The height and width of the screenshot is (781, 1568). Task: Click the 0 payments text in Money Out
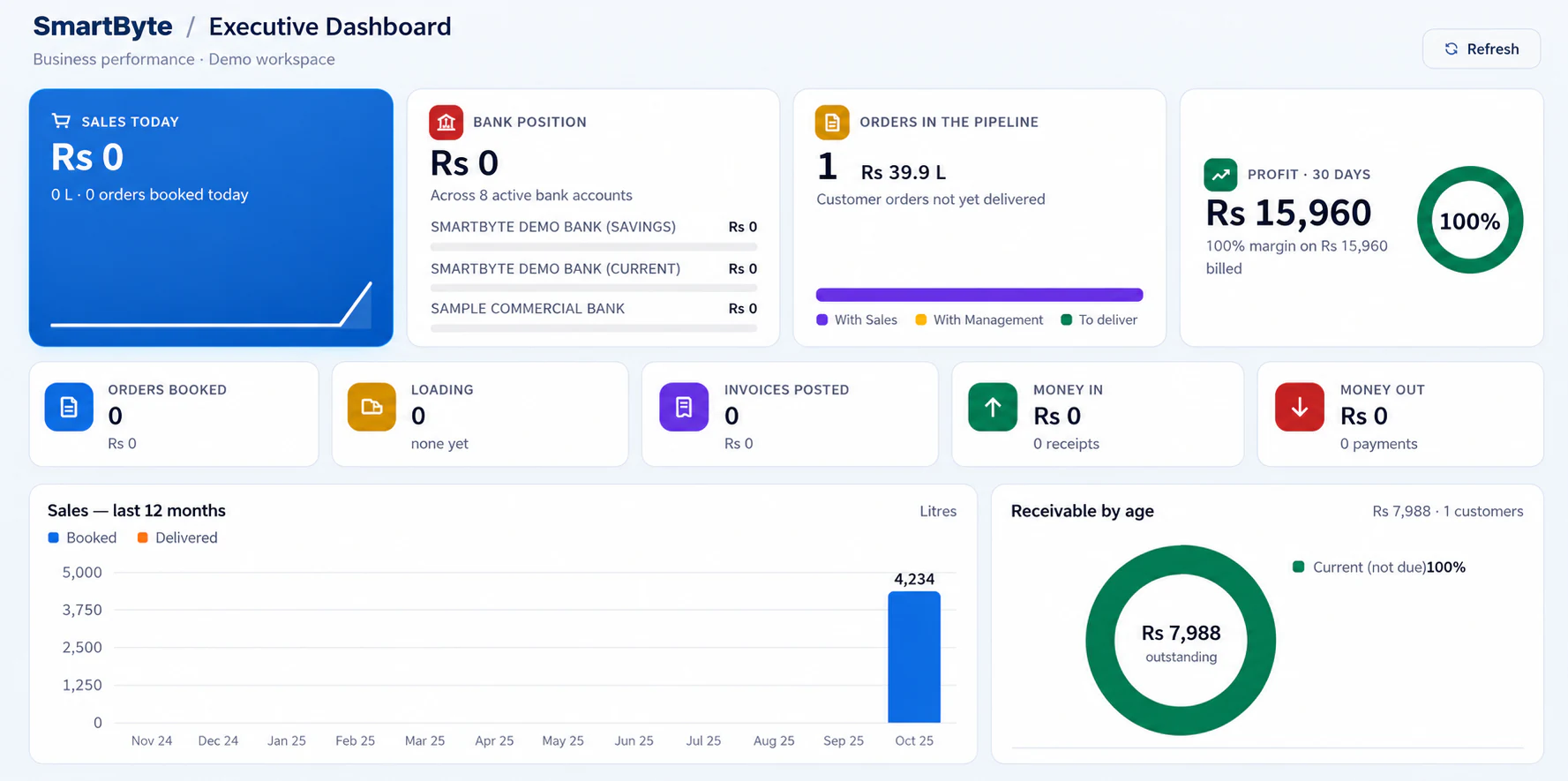[x=1378, y=444]
